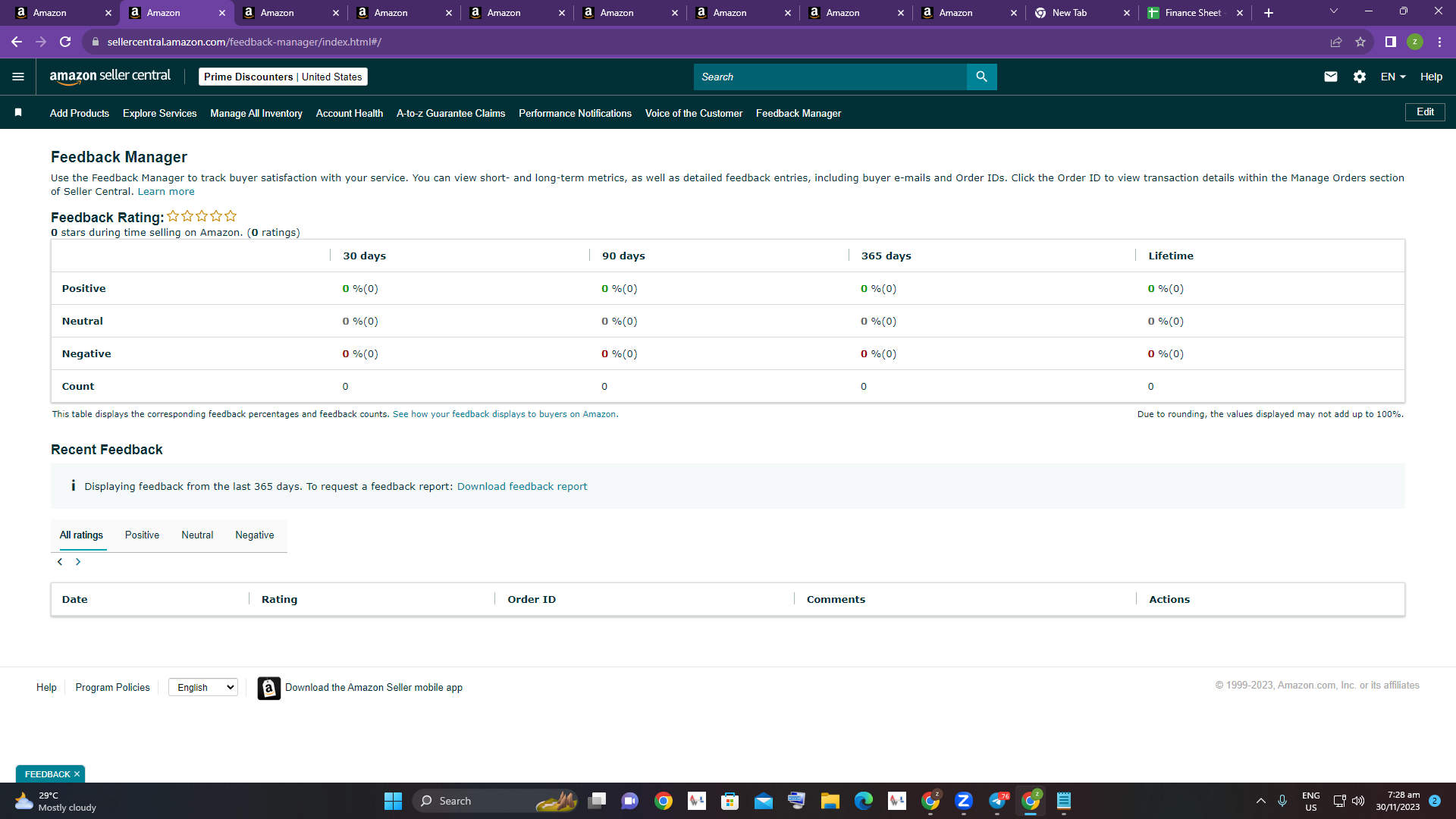Open Manage All Inventory
This screenshot has width=1456, height=819.
[256, 113]
